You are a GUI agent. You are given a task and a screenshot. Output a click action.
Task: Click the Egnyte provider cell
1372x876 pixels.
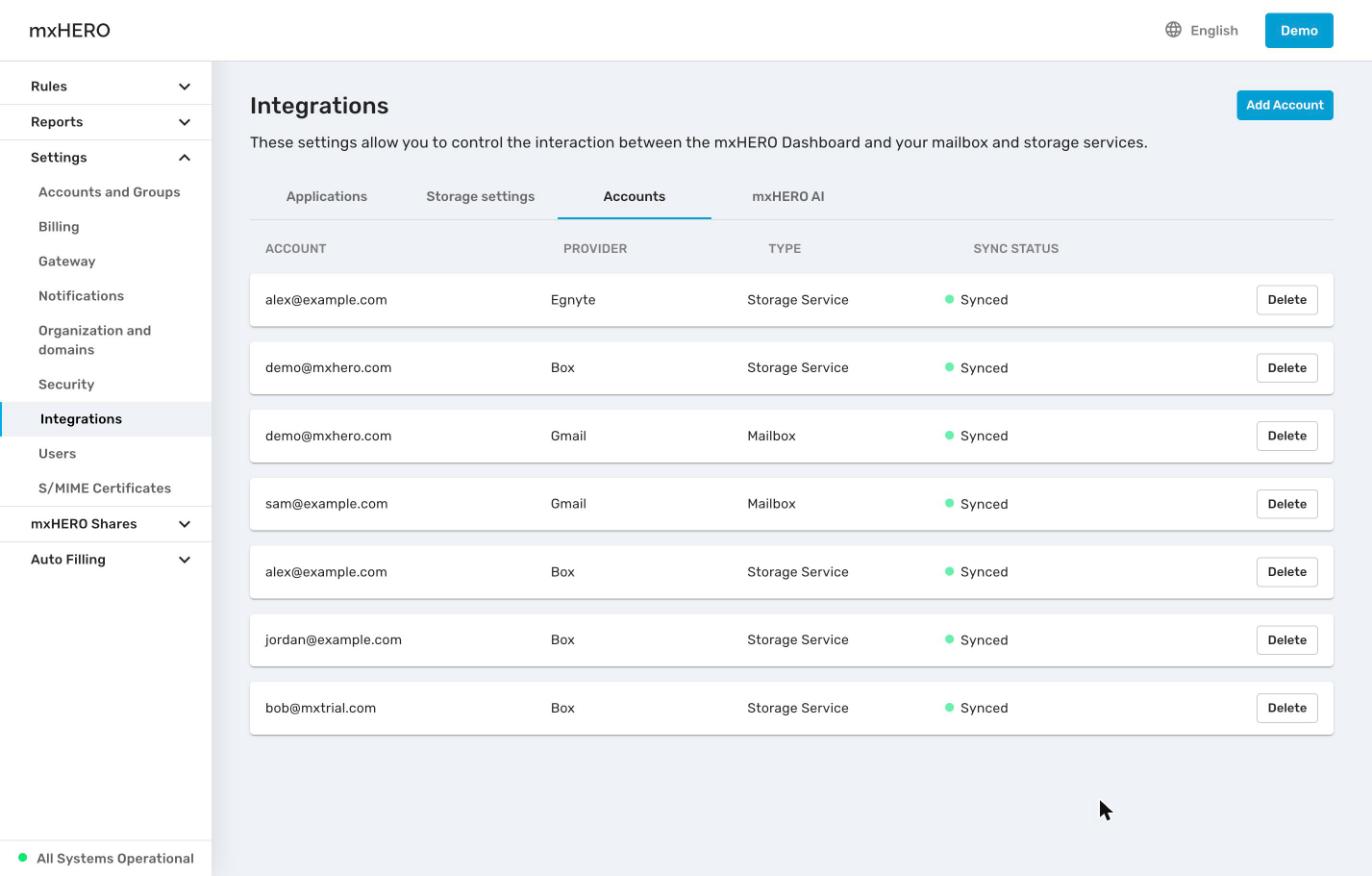click(x=573, y=300)
